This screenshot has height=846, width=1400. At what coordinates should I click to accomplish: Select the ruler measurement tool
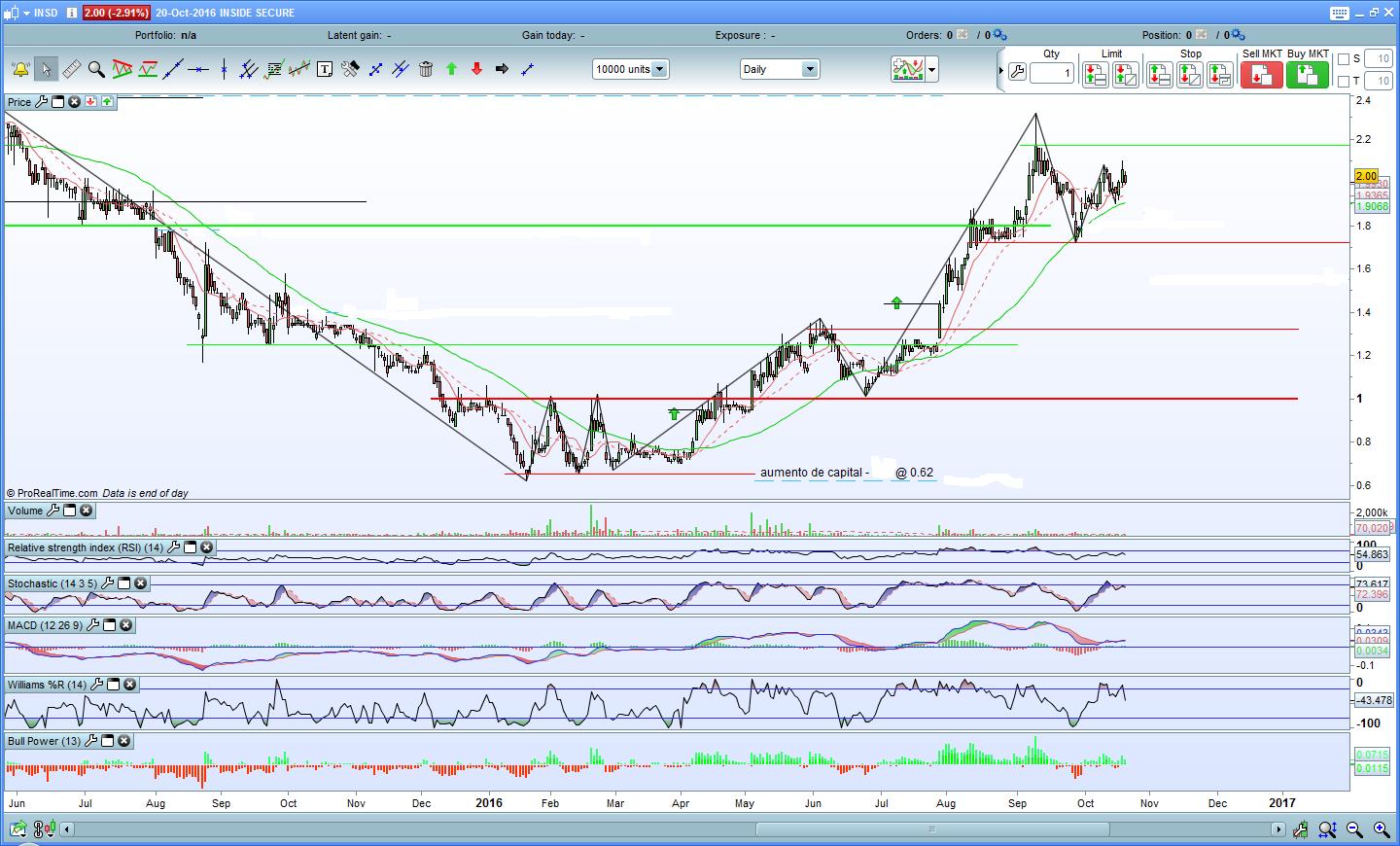(x=71, y=69)
